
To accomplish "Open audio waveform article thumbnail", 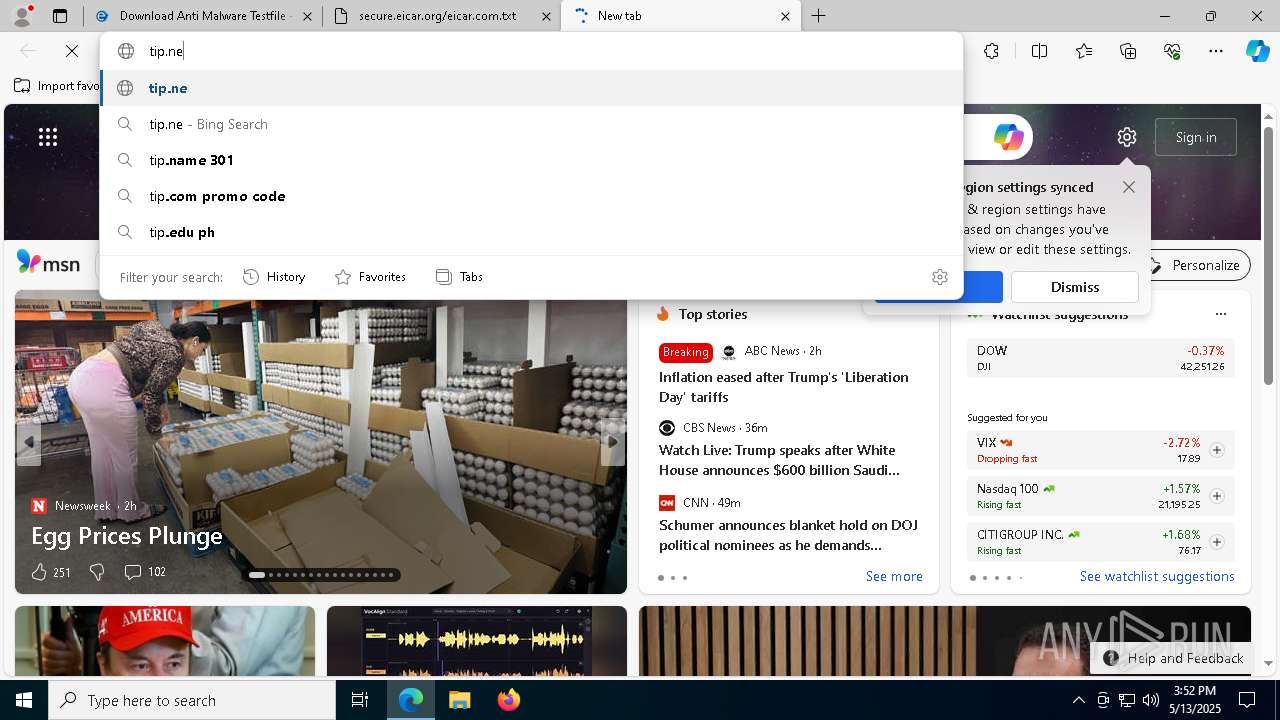I will point(477,641).
